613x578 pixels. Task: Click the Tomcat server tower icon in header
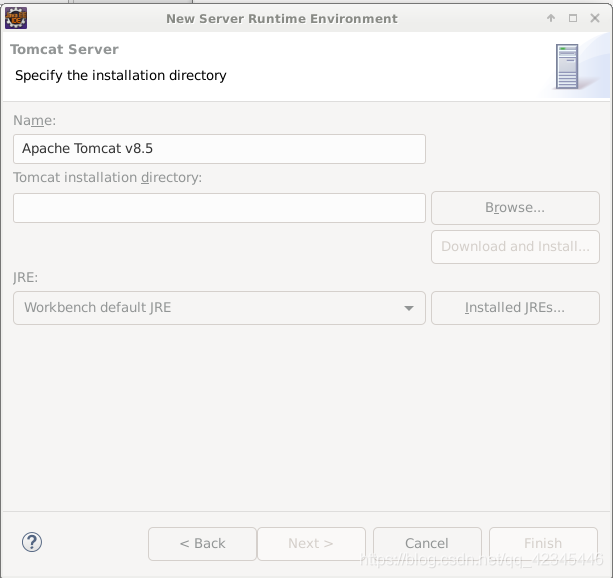click(567, 66)
